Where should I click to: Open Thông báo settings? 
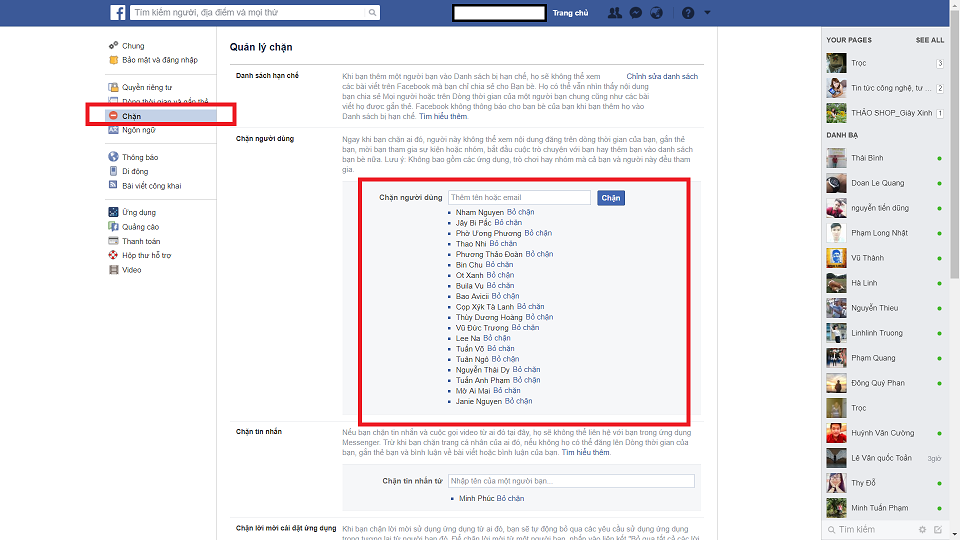pos(140,157)
